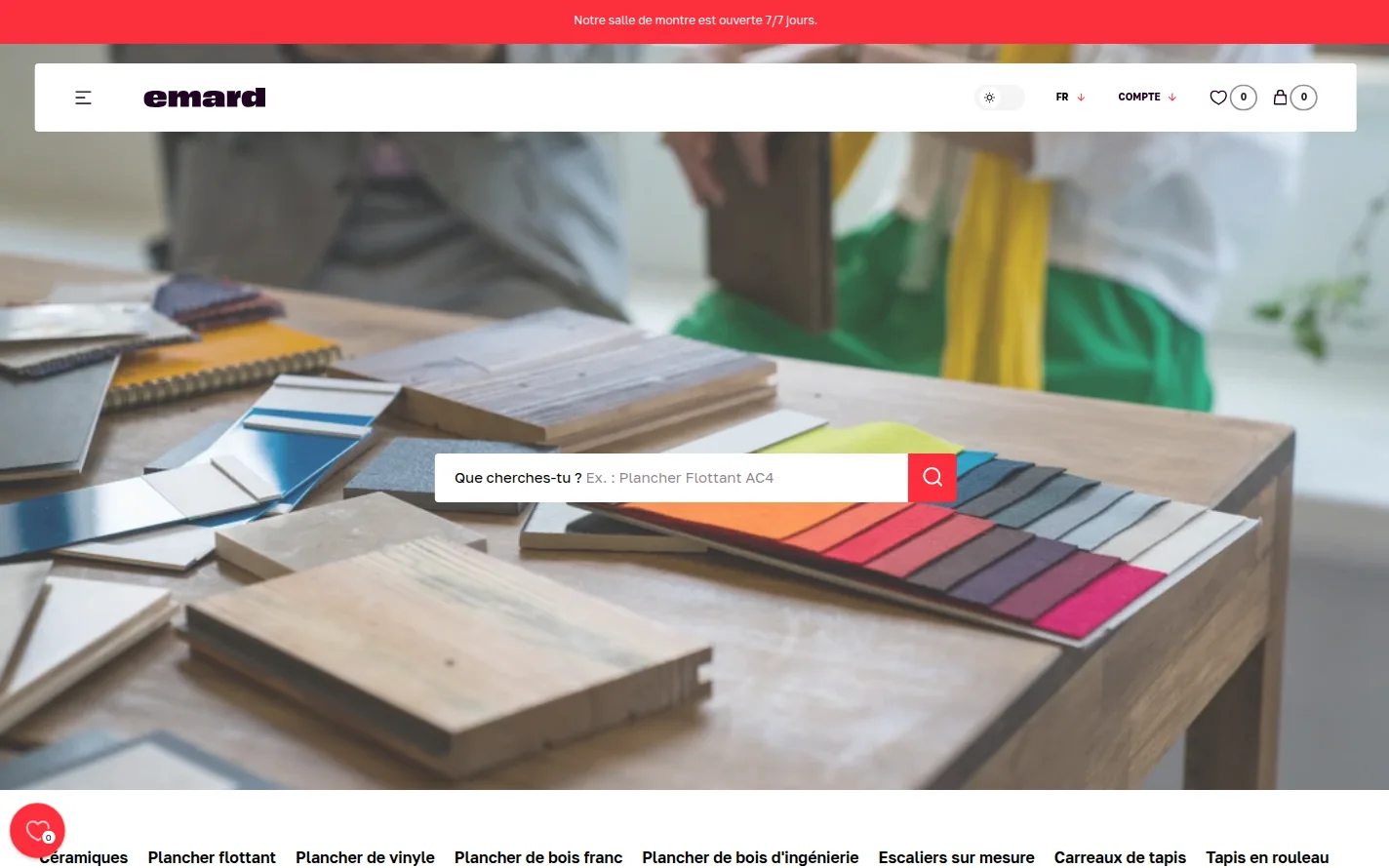This screenshot has height=868, width=1389.
Task: Expand the FR language dropdown
Action: pos(1070,98)
